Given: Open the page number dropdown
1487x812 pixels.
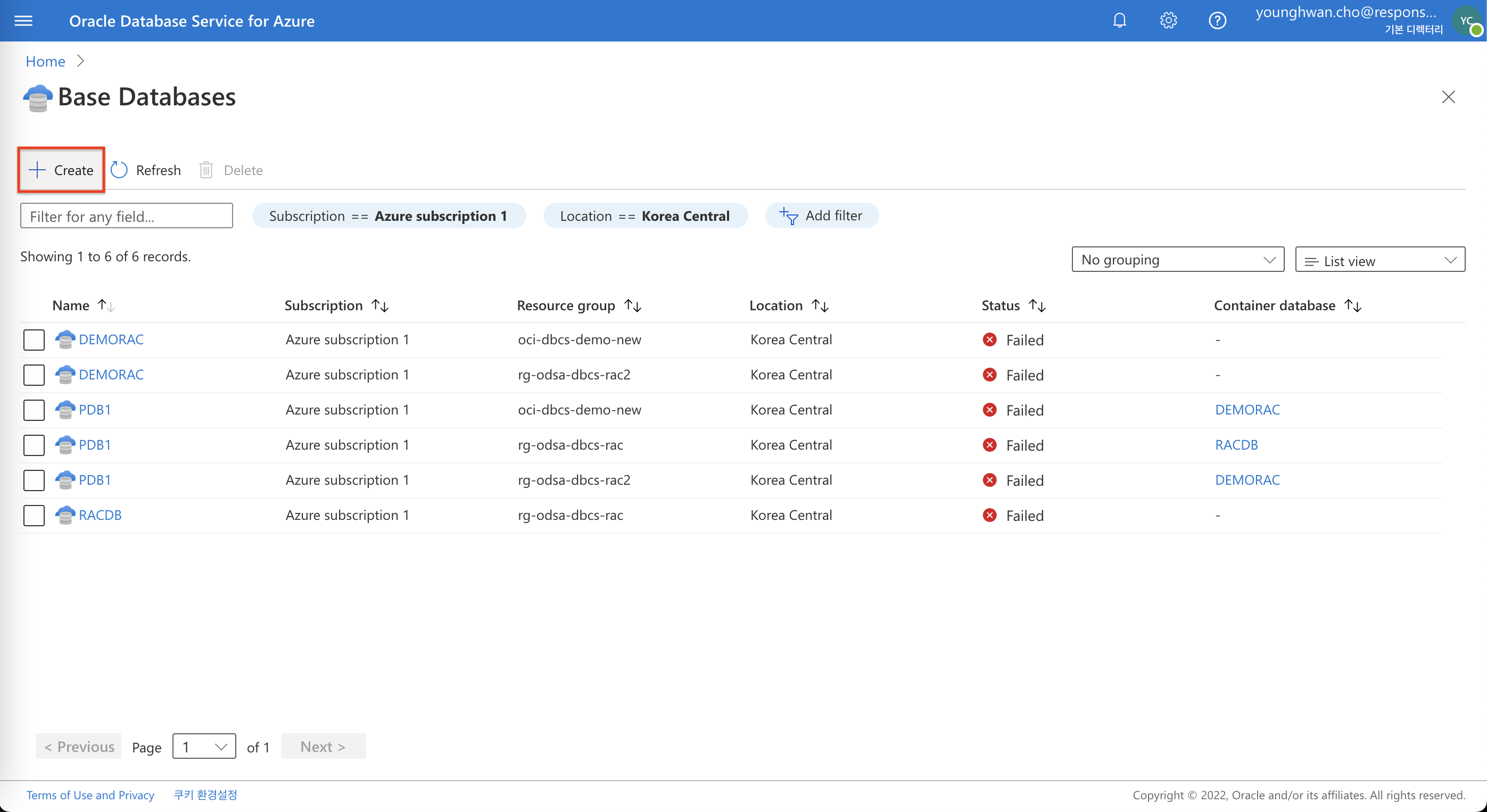Looking at the screenshot, I should [204, 746].
